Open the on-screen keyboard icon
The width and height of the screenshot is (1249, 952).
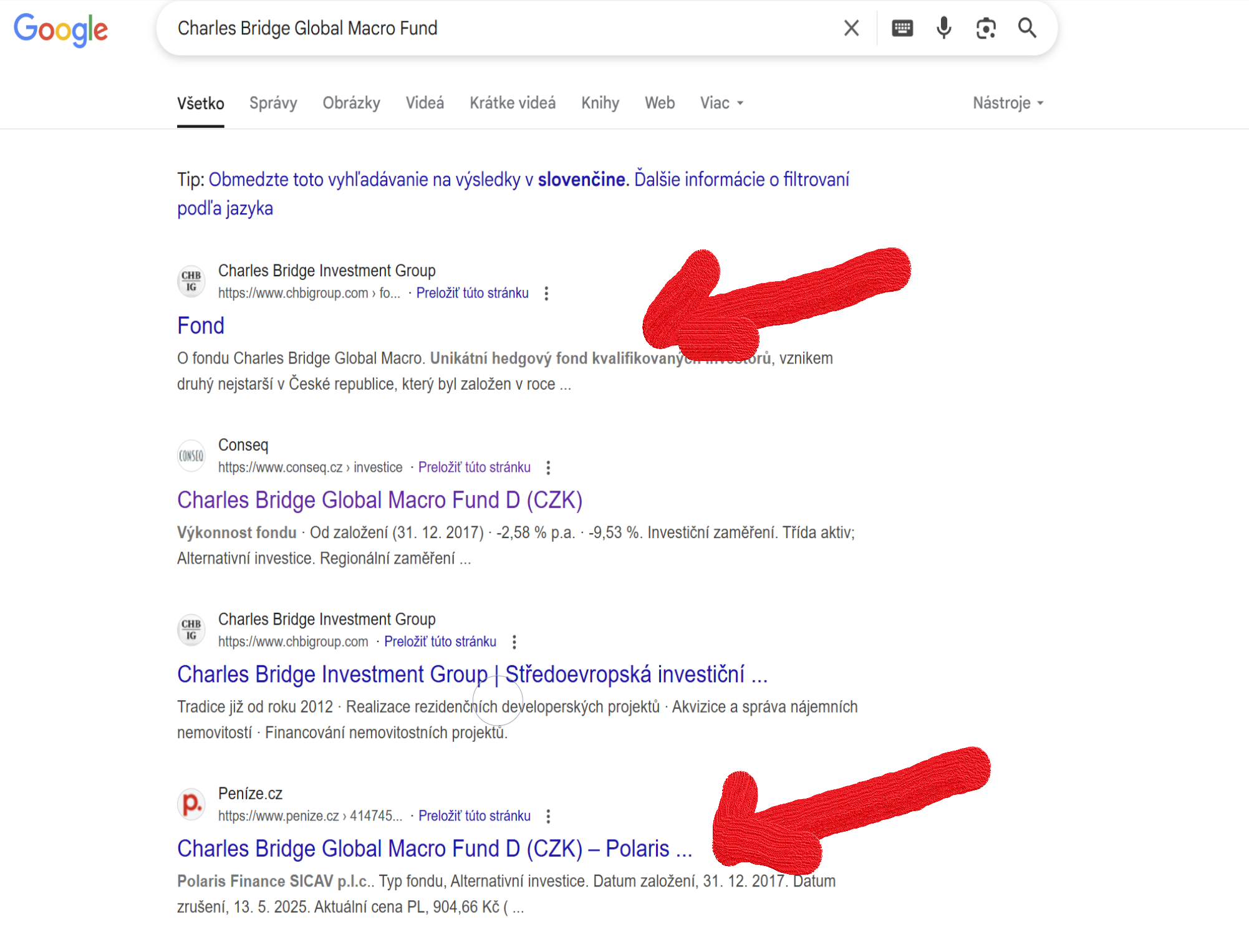[x=902, y=28]
